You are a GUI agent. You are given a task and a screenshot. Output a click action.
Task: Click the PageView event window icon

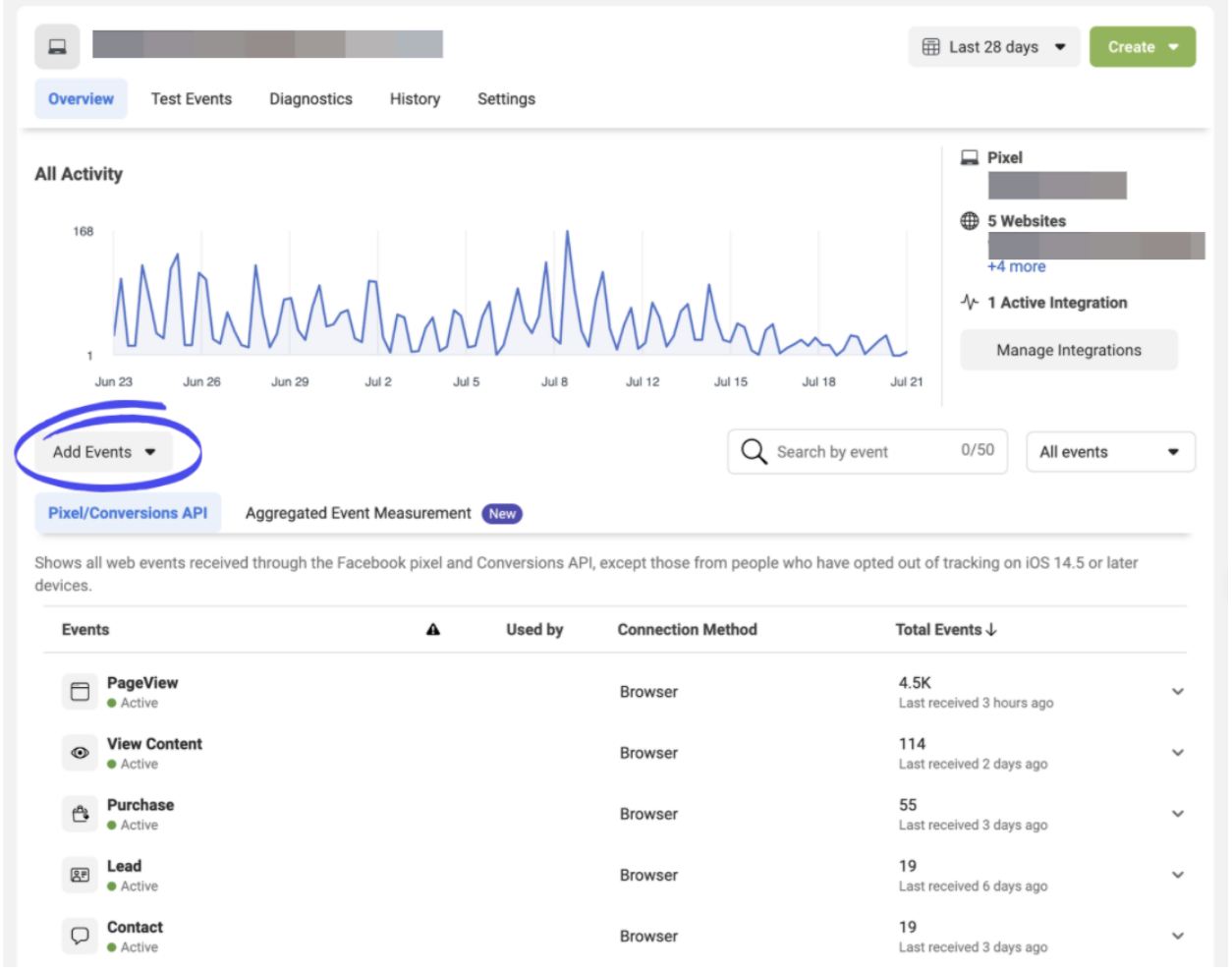(81, 692)
